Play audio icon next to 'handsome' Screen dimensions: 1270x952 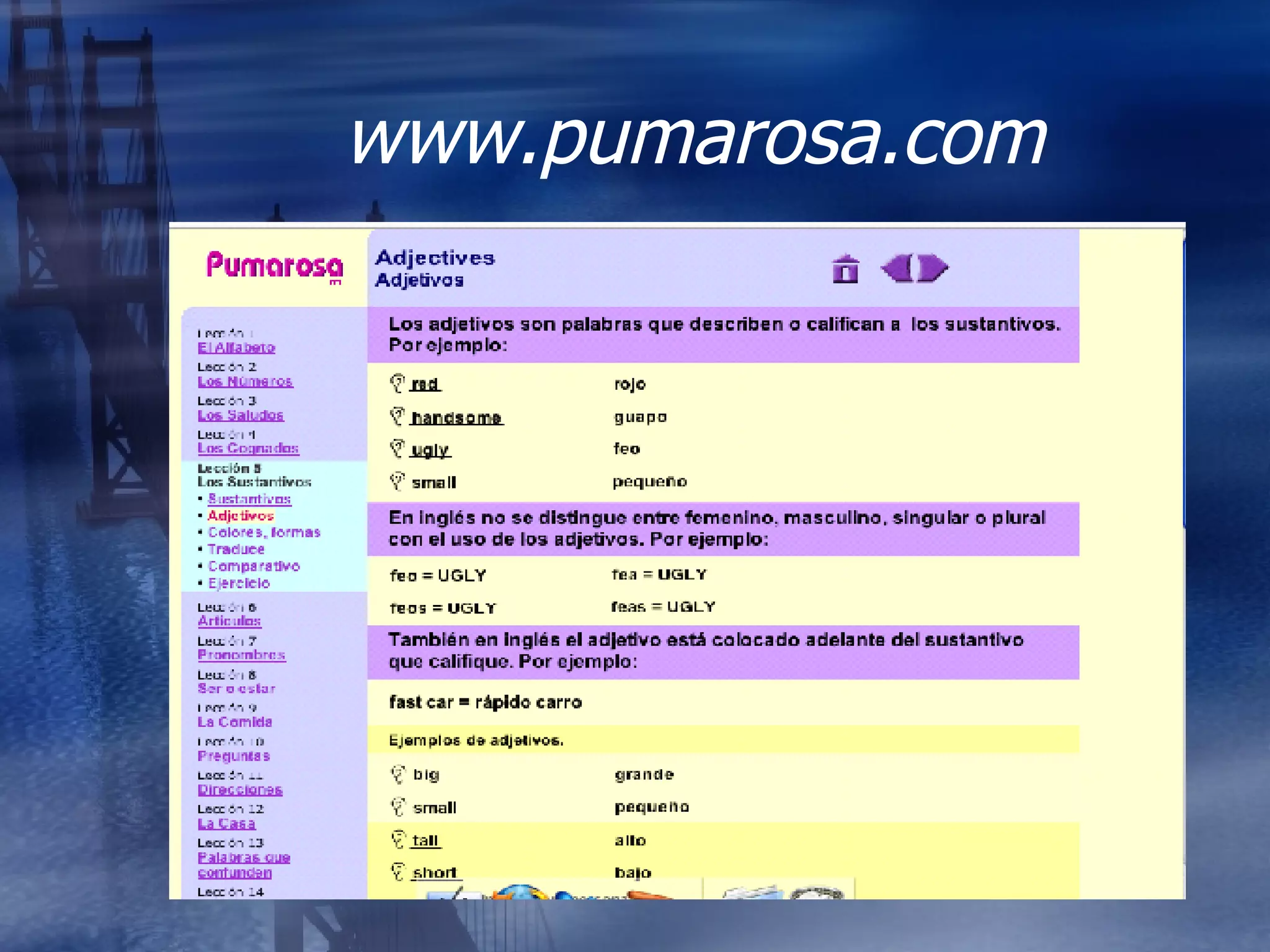(x=397, y=416)
